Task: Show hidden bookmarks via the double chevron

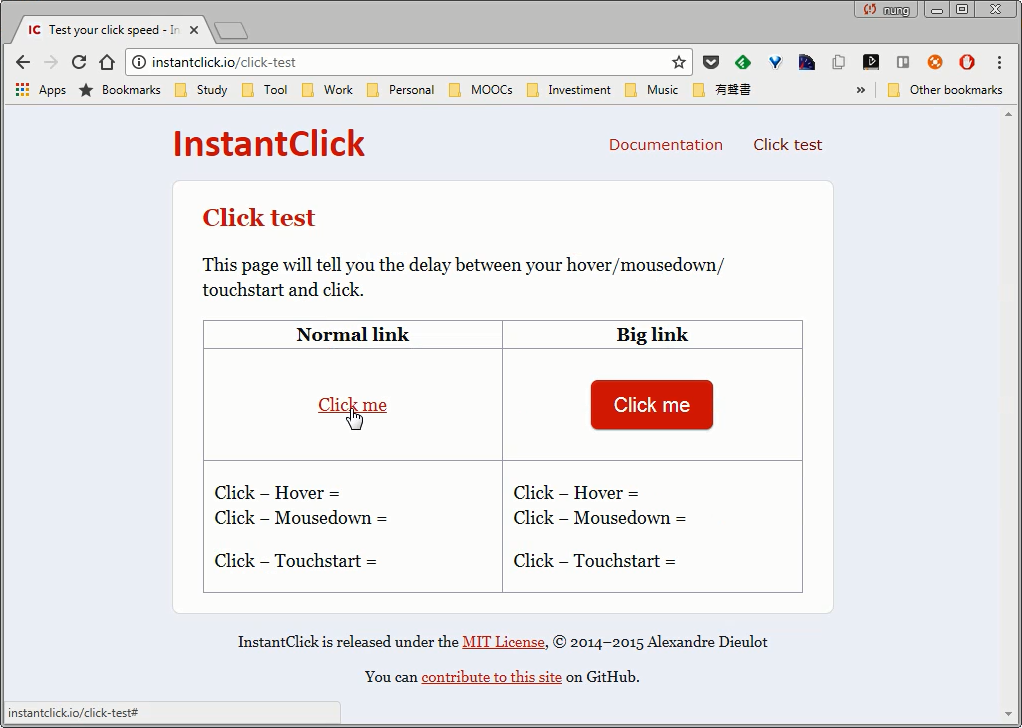Action: pyautogui.click(x=861, y=90)
